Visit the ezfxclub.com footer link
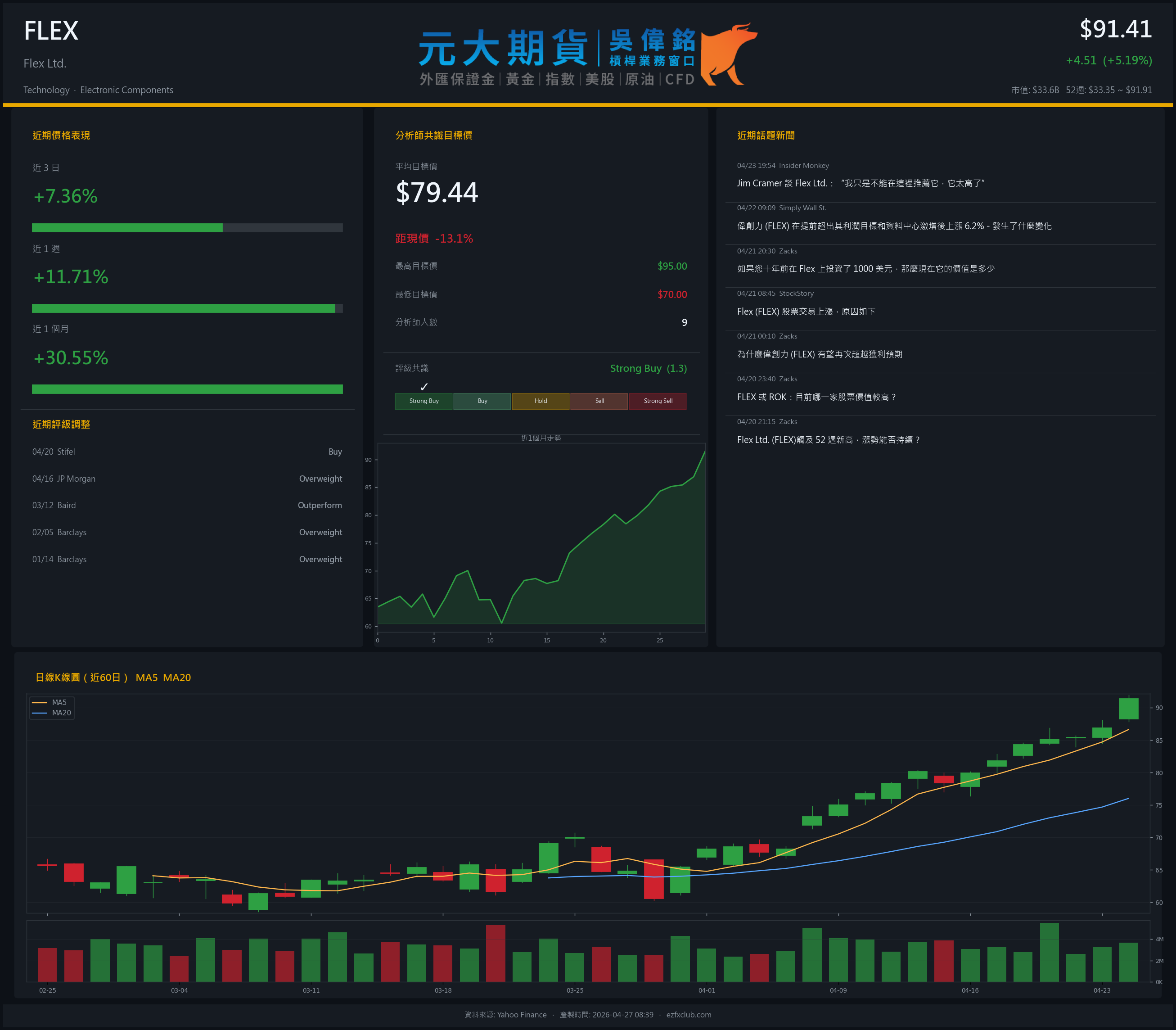Viewport: 1176px width, 1030px height. click(689, 1015)
